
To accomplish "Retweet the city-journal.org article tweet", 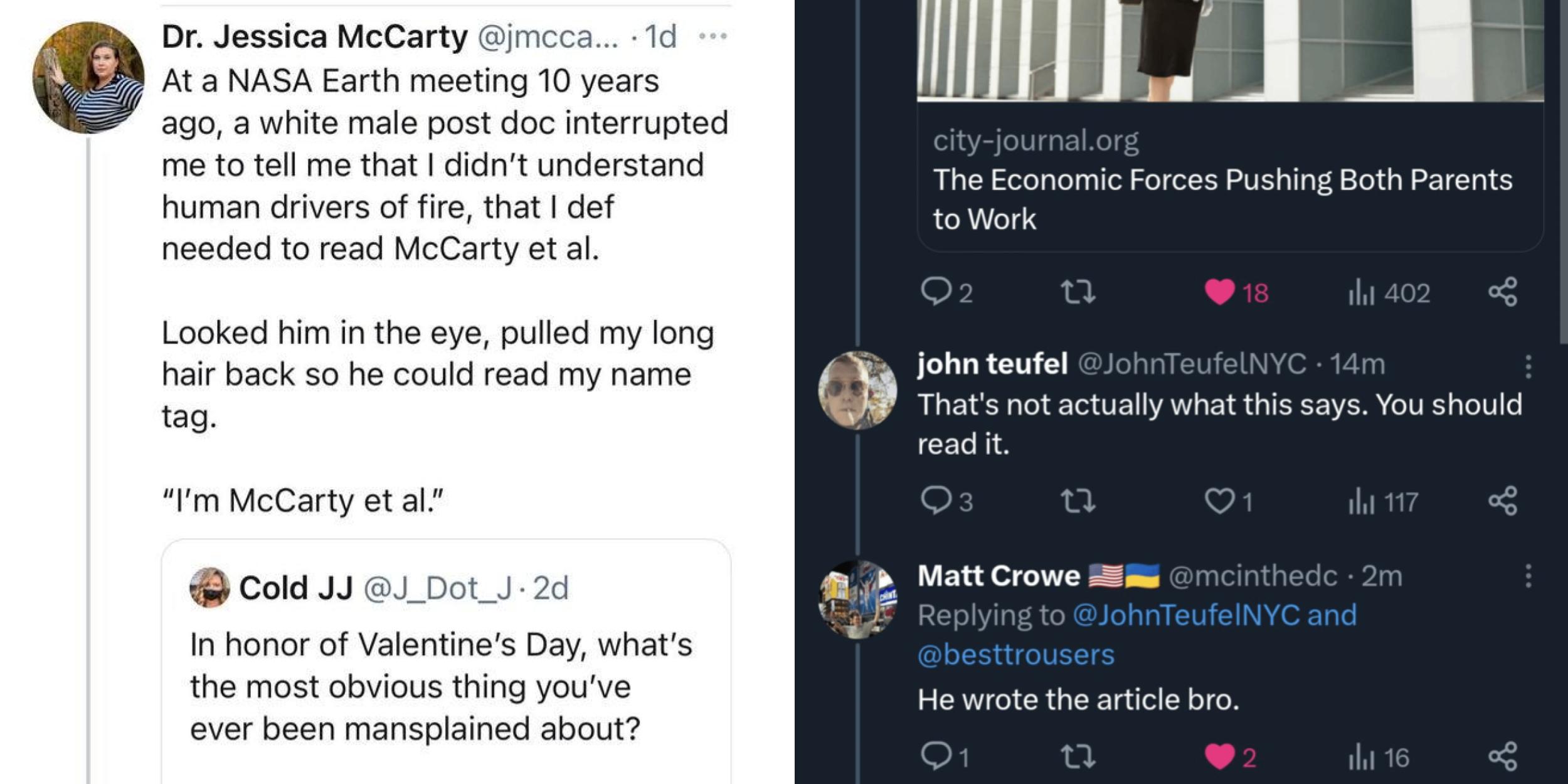I will [1078, 292].
